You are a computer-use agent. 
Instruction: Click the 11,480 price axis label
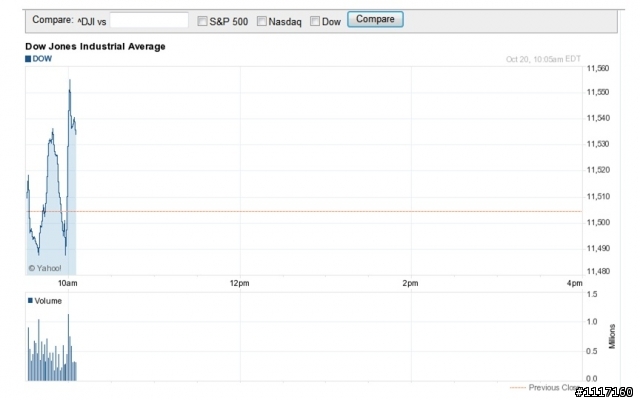coord(598,271)
